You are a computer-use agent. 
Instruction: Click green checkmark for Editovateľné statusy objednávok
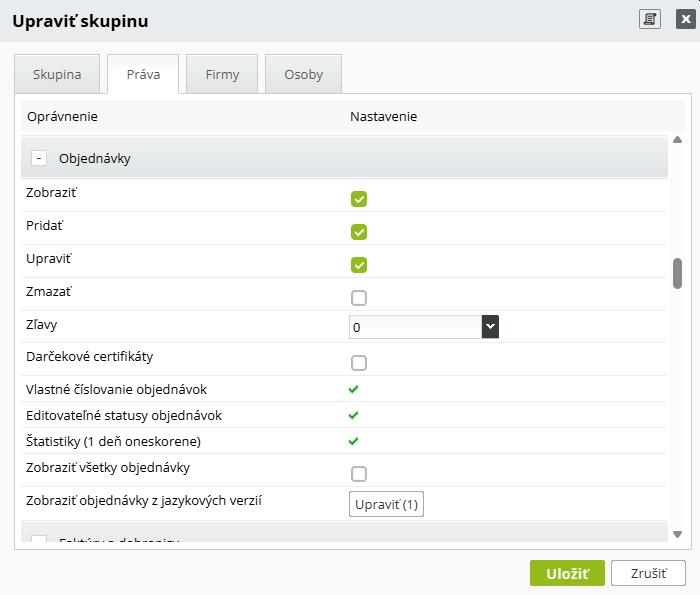point(354,415)
